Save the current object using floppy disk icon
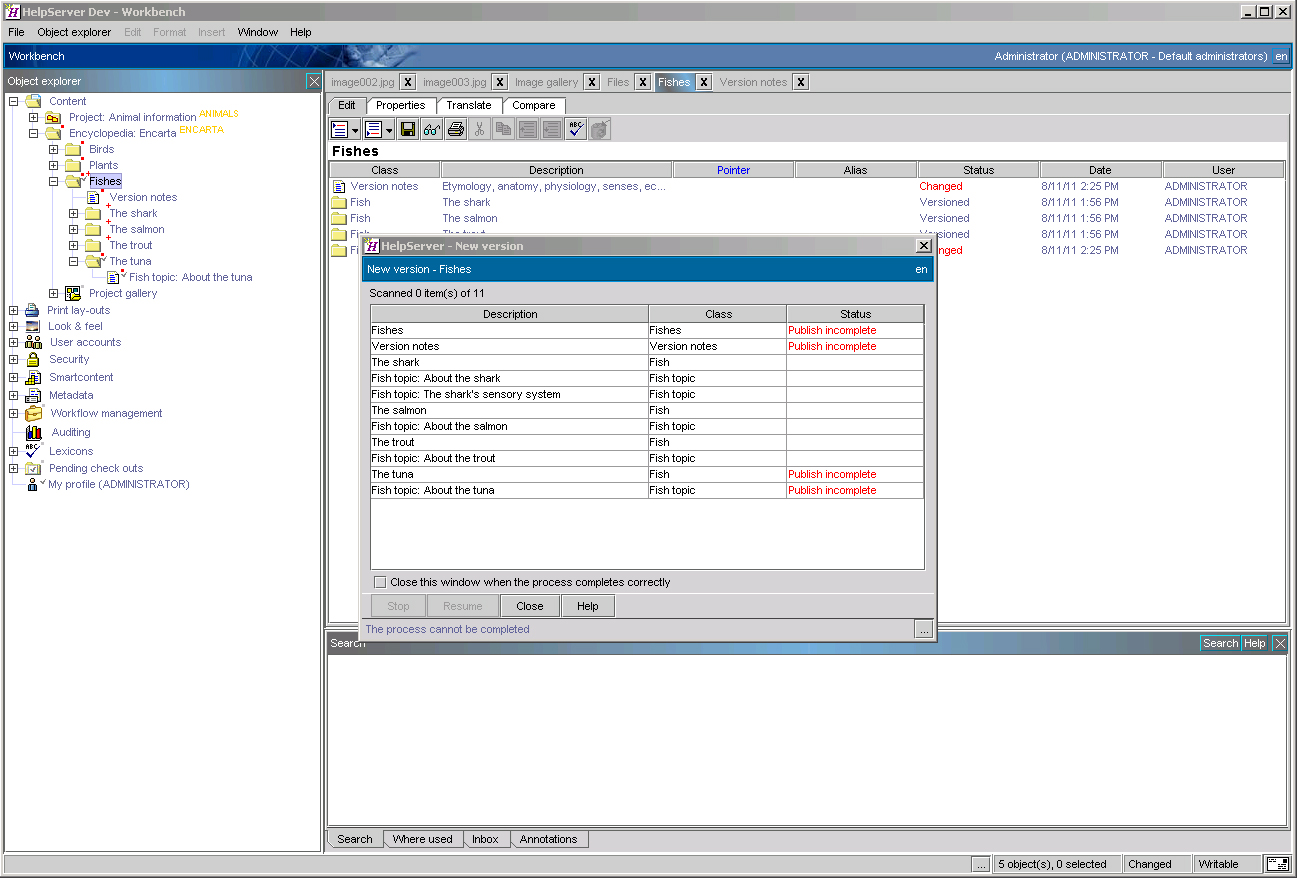Viewport: 1297px width, 878px height. pos(408,128)
